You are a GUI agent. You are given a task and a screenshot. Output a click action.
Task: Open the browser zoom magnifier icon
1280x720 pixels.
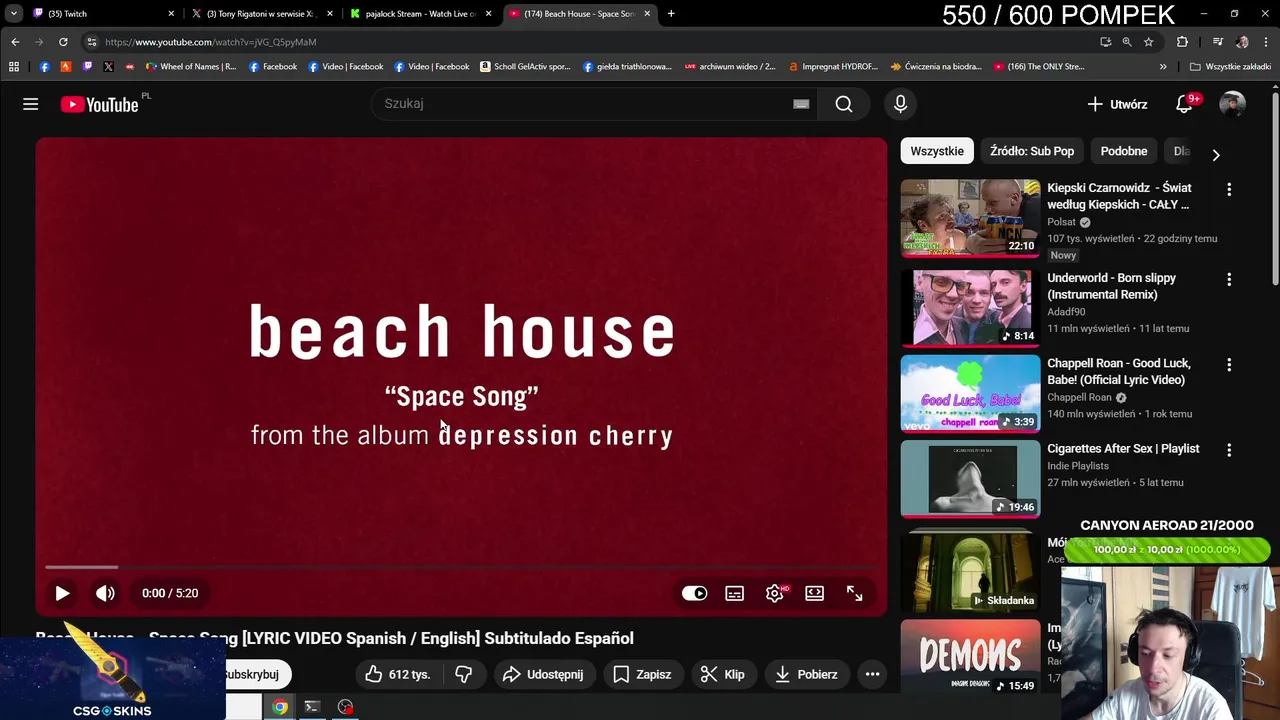pyautogui.click(x=1127, y=42)
